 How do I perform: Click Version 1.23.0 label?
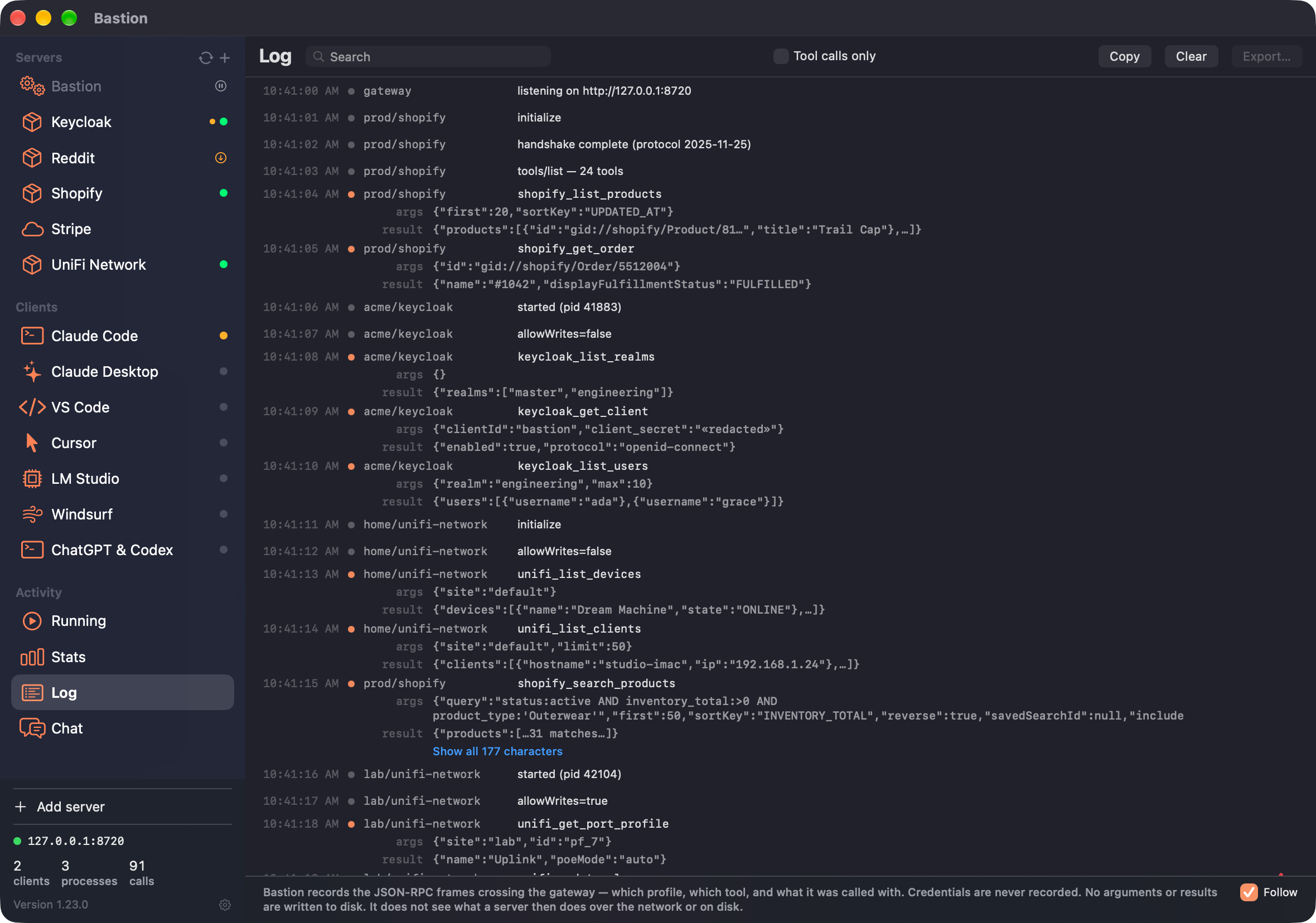[x=50, y=905]
